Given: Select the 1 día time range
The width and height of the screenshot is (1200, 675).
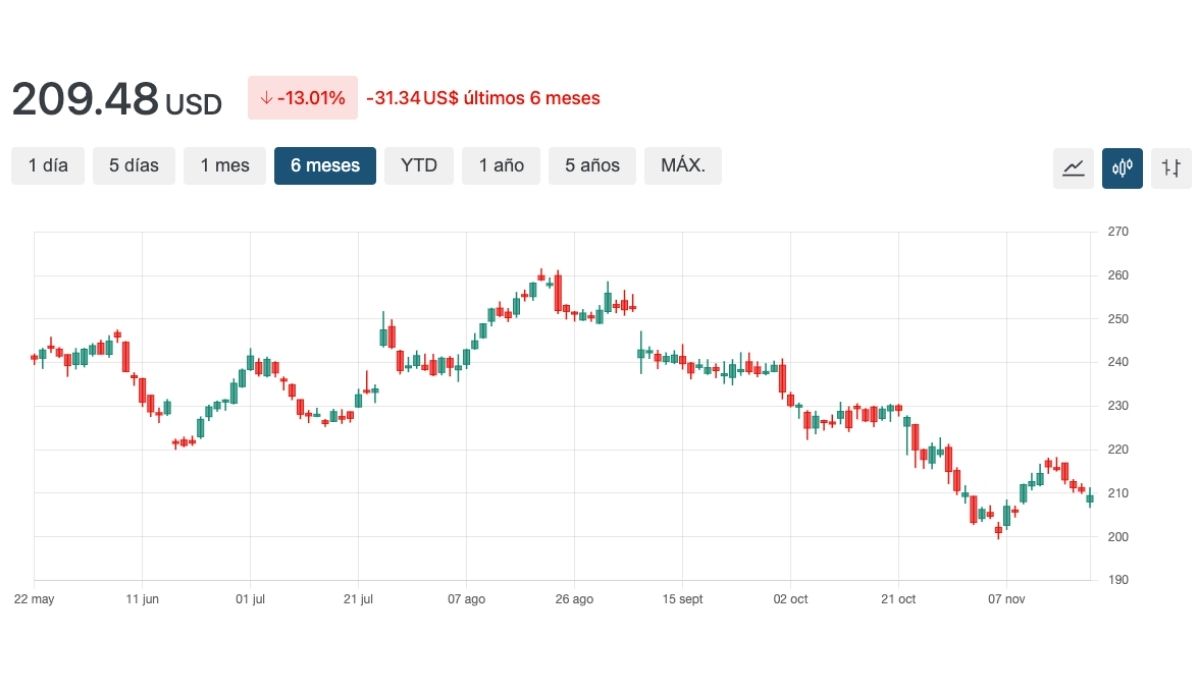Looking at the screenshot, I should point(48,166).
